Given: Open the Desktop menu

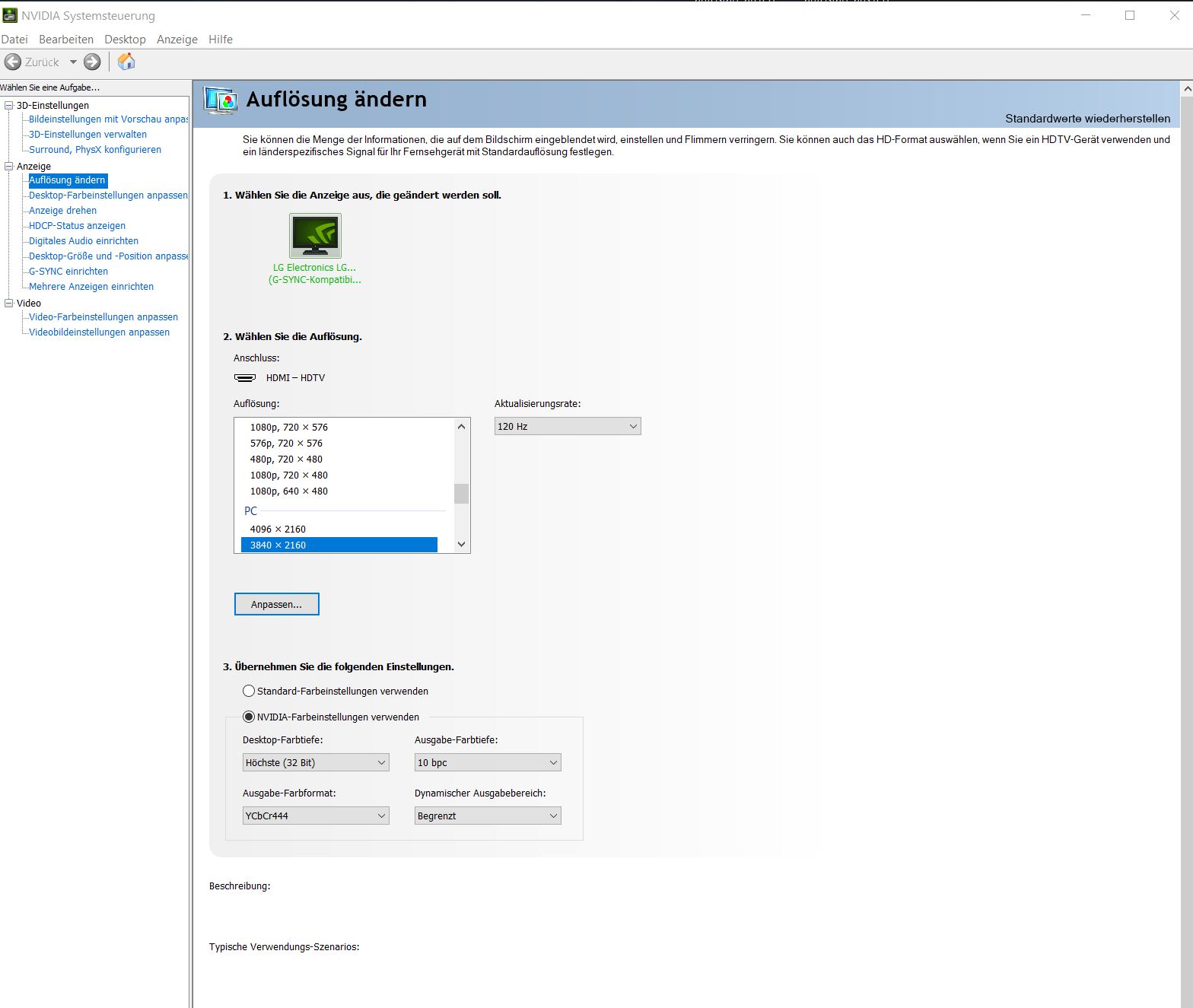Looking at the screenshot, I should click(125, 40).
